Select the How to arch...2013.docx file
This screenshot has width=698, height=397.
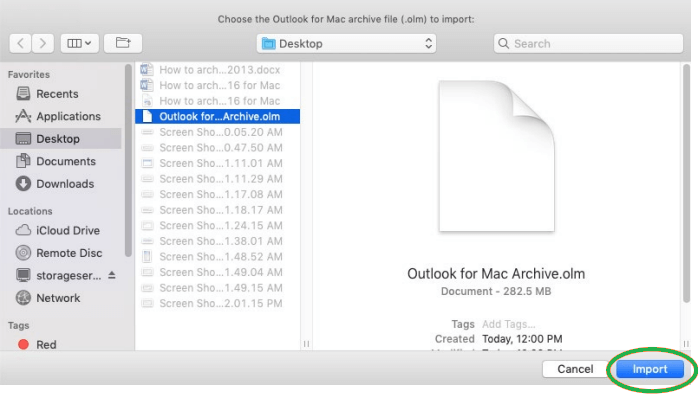point(218,70)
